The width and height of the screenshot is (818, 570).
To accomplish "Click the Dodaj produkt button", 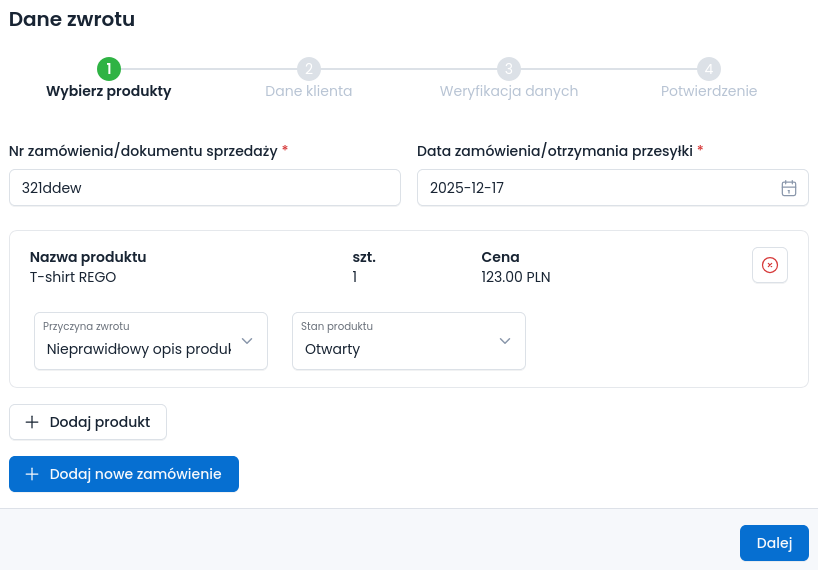I will [88, 422].
